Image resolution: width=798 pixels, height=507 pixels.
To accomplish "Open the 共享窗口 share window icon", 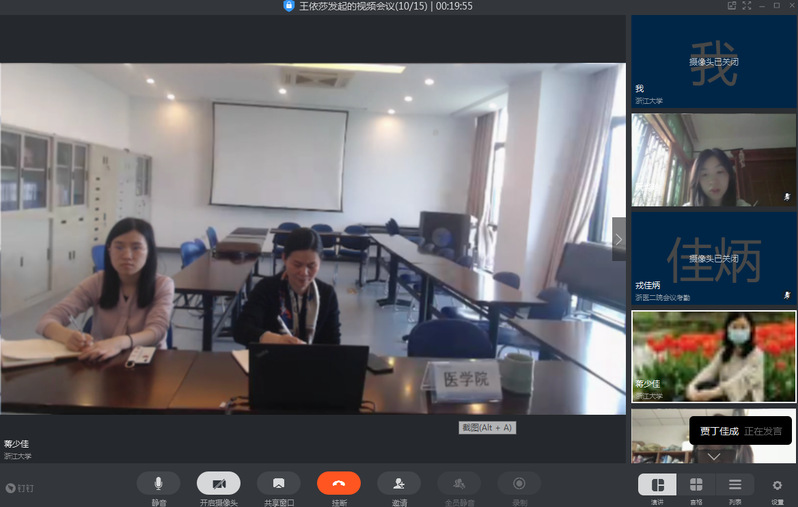I will [278, 483].
